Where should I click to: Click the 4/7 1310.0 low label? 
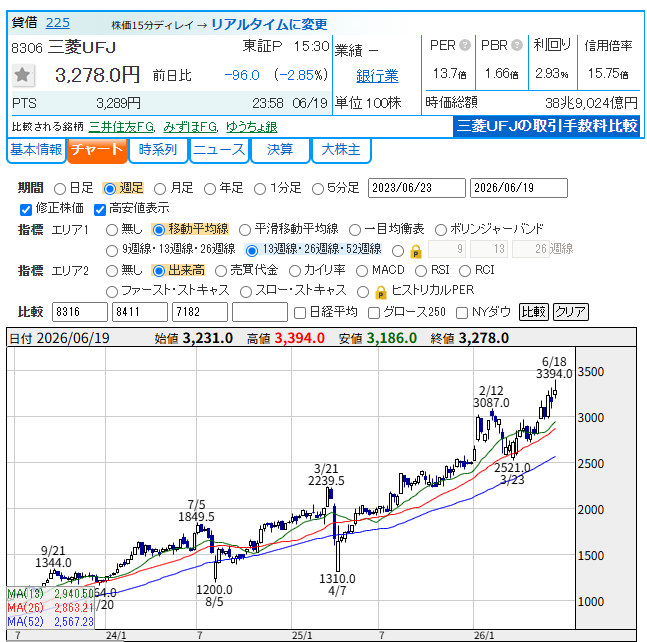337,585
